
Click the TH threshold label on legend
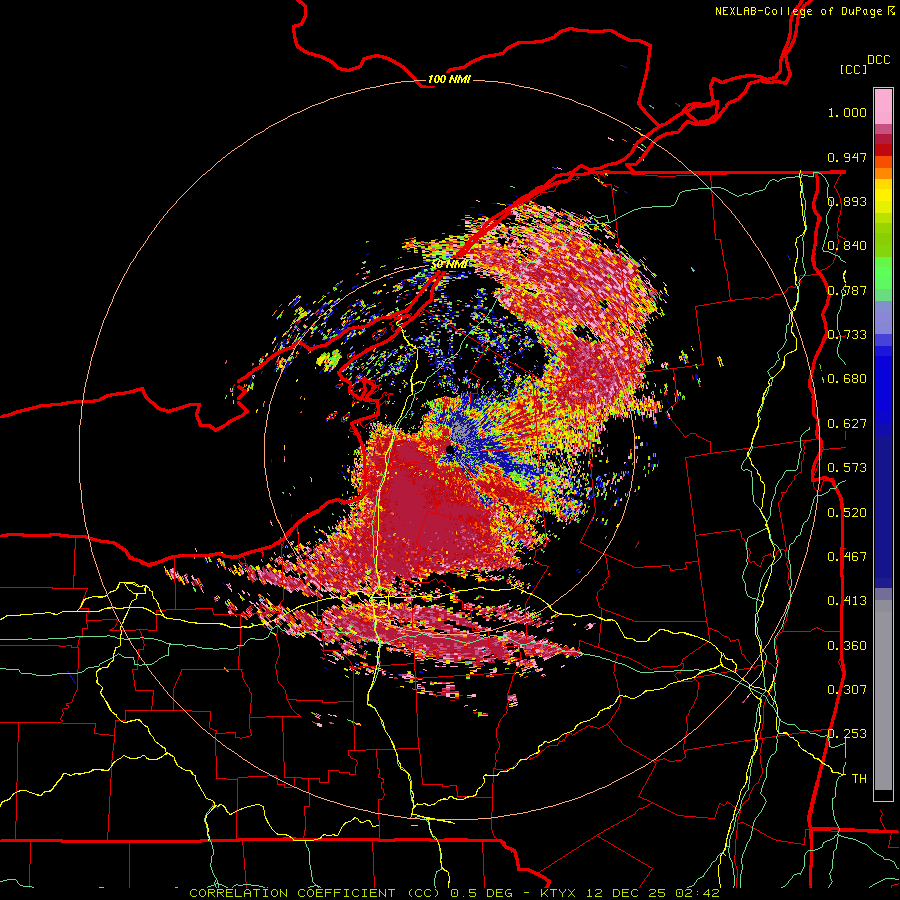tap(859, 779)
